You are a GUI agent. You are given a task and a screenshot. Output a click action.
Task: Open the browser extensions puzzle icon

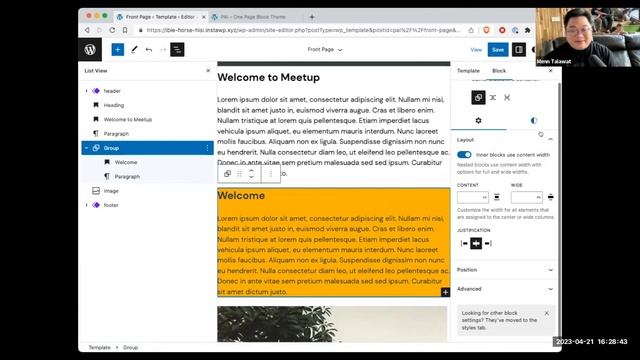coord(527,30)
